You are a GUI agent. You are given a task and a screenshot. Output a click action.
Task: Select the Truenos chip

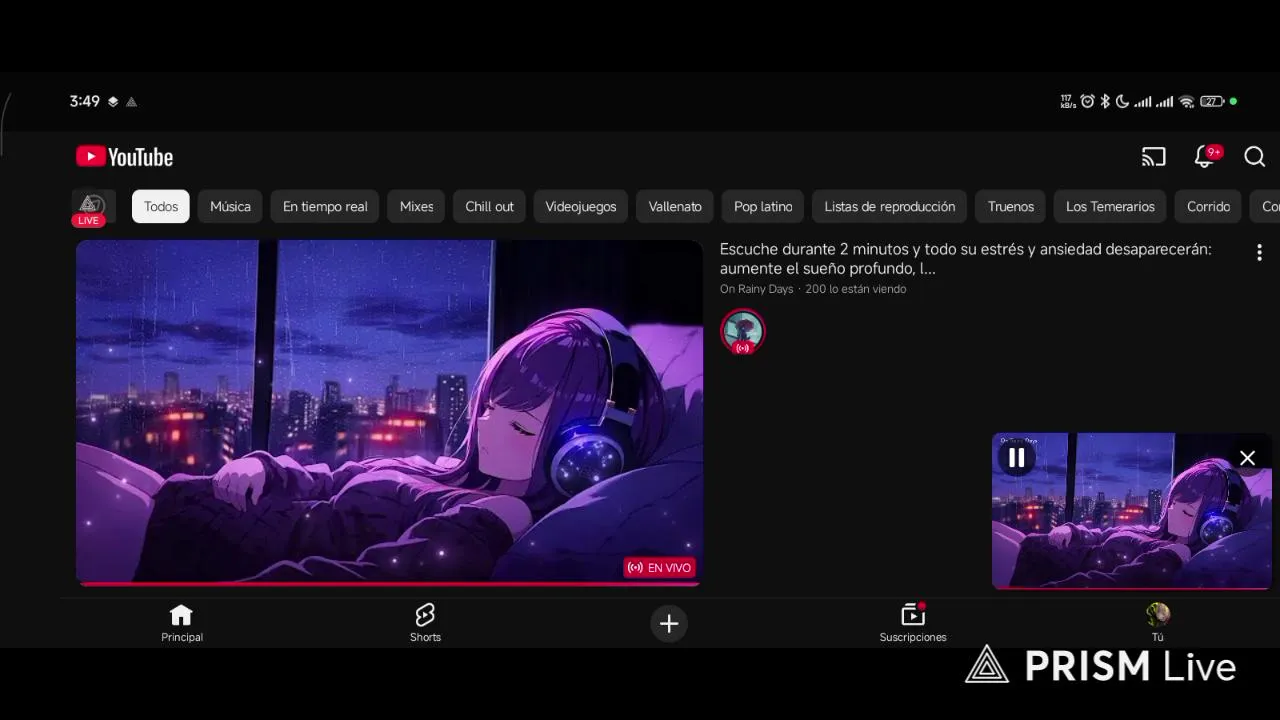tap(1011, 206)
